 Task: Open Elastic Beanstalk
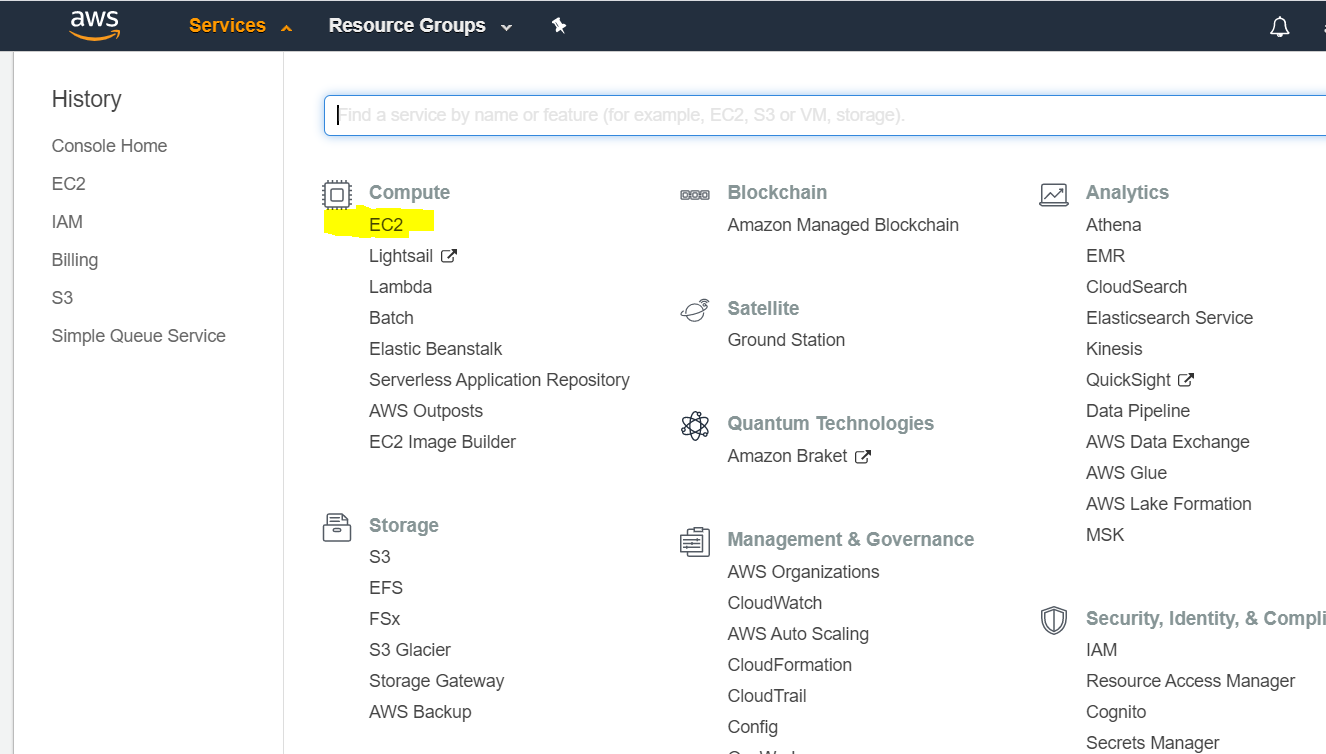(435, 349)
